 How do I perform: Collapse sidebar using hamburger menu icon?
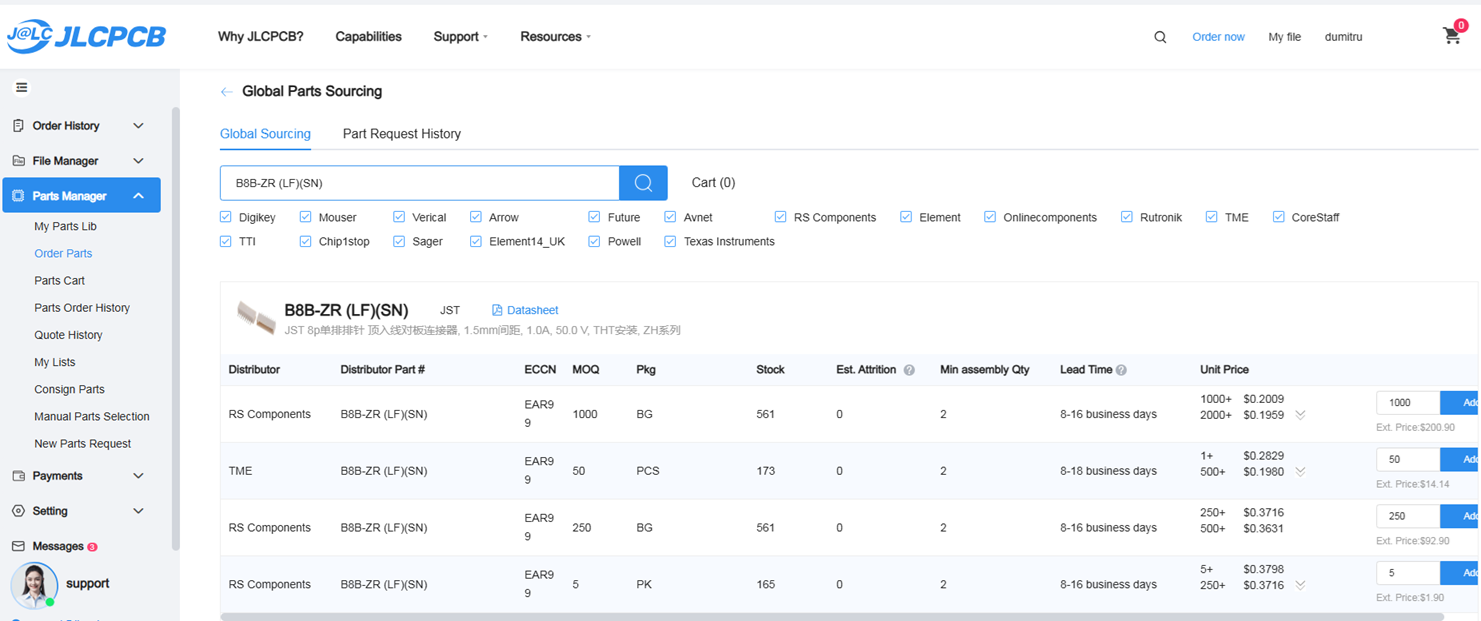coord(22,88)
